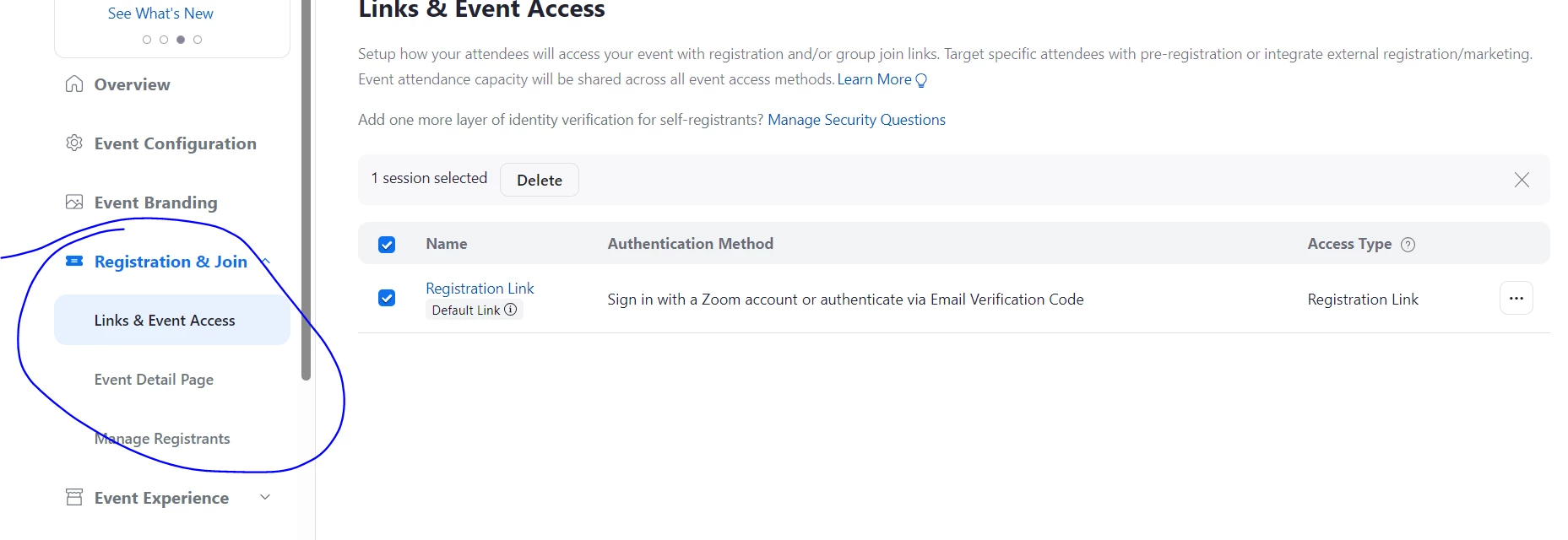Expand the Event Experience section
1568x540 pixels.
(x=265, y=497)
